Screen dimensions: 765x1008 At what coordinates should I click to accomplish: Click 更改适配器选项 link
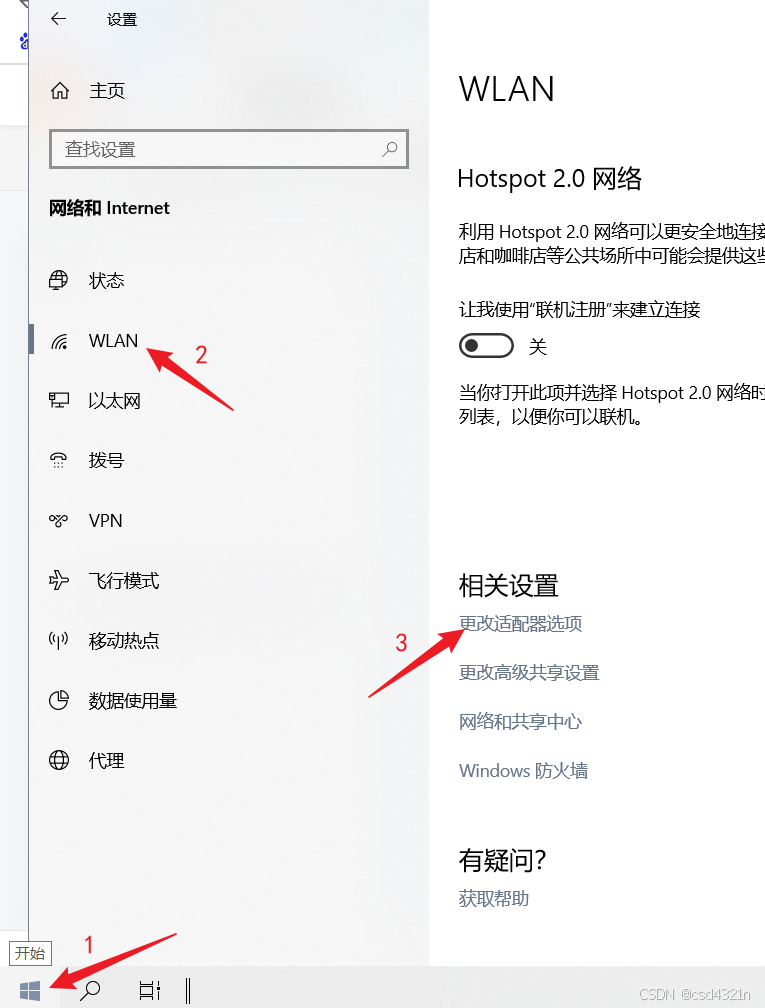pos(520,624)
